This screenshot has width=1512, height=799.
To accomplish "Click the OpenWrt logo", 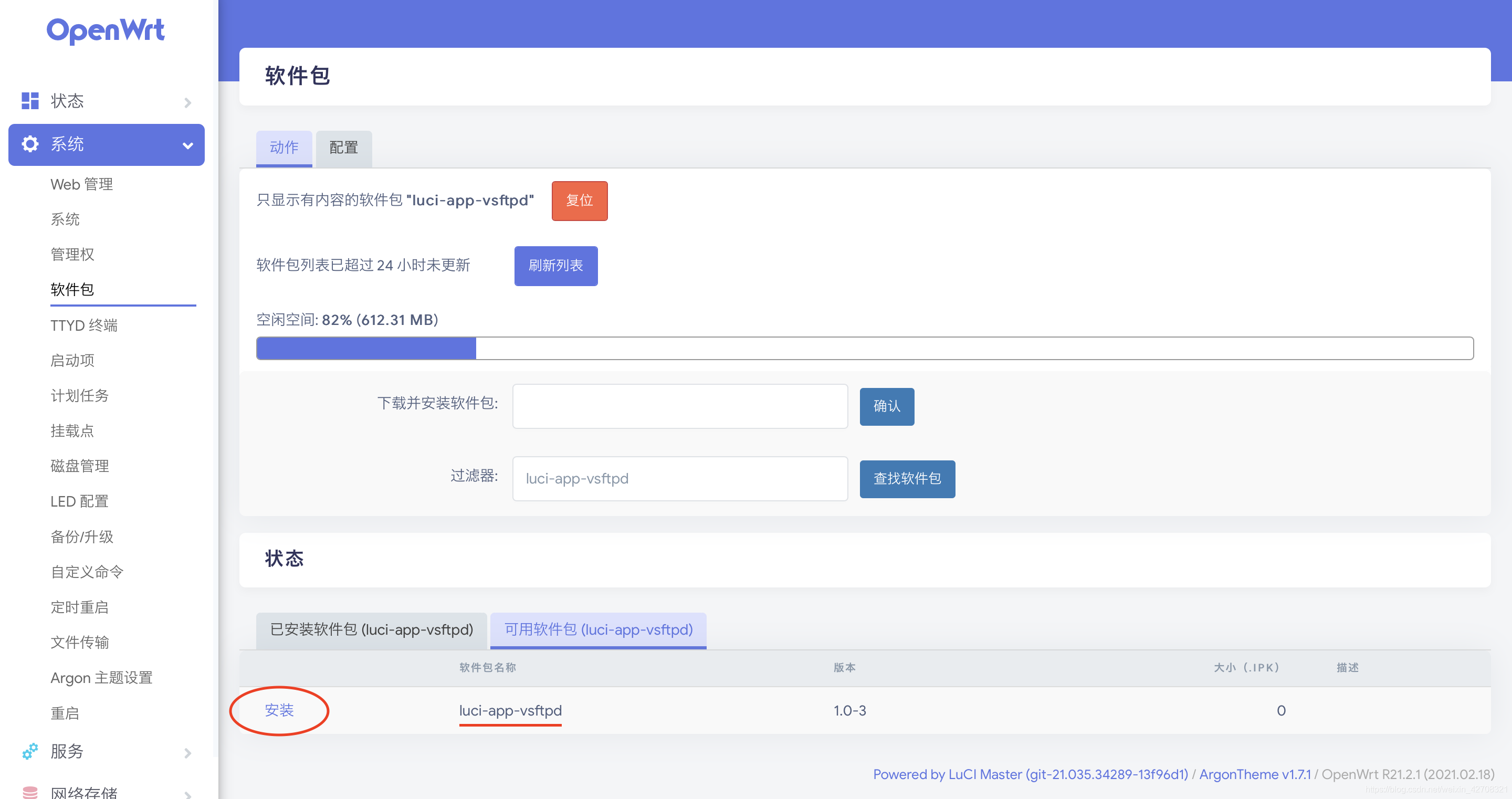I will click(106, 30).
